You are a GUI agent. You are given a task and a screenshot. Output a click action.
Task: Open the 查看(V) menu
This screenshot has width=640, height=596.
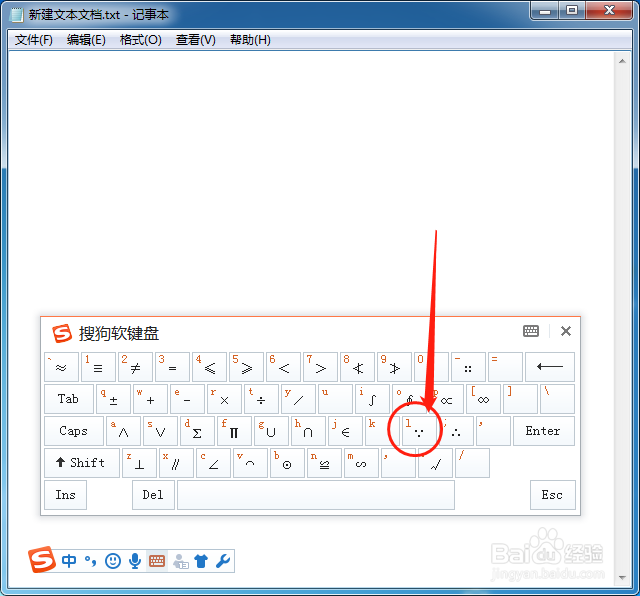pos(196,40)
